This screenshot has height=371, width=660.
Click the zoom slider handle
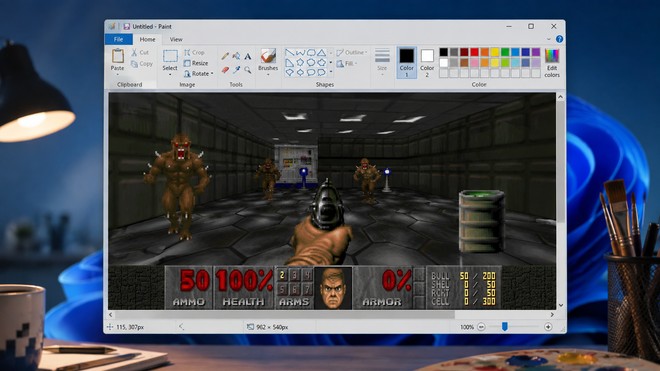click(505, 326)
